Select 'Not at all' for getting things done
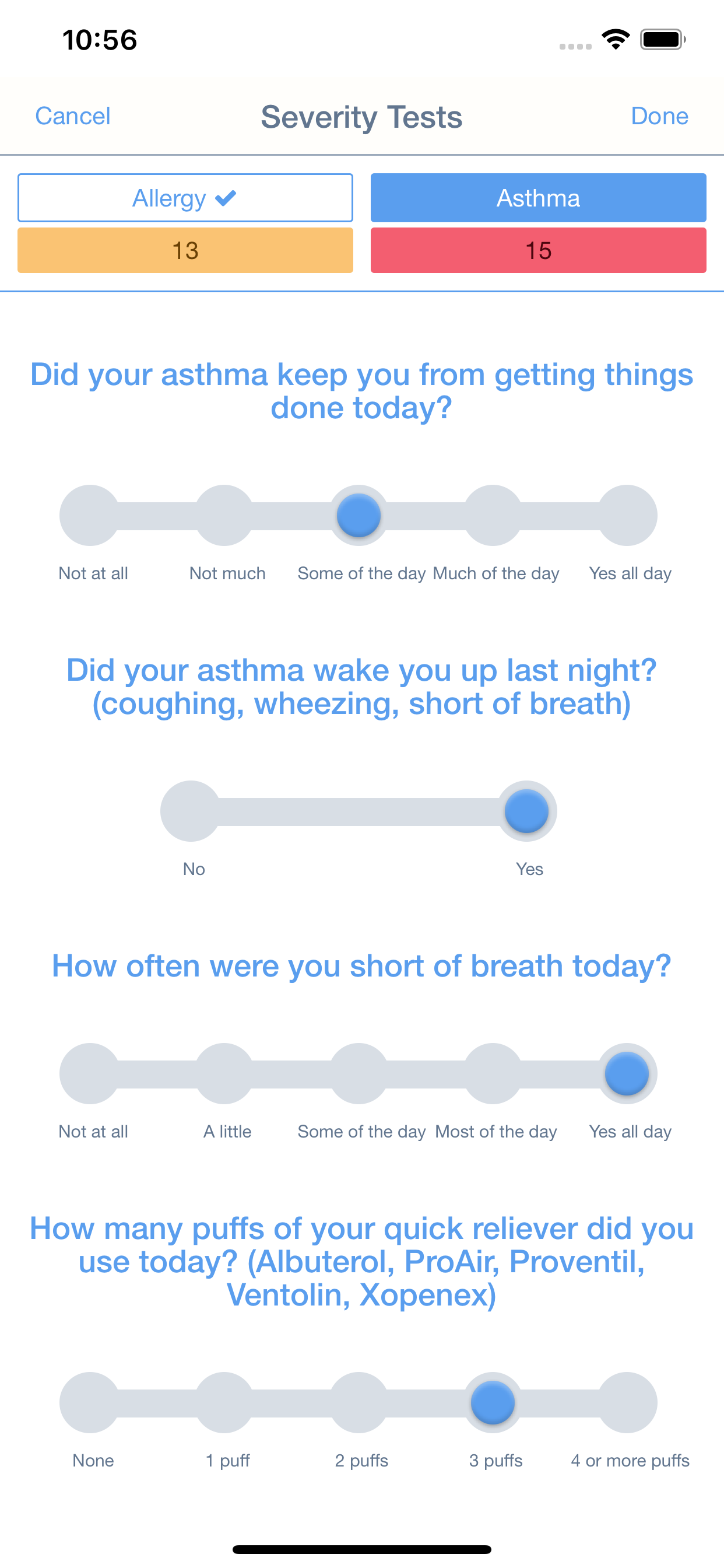 (90, 515)
